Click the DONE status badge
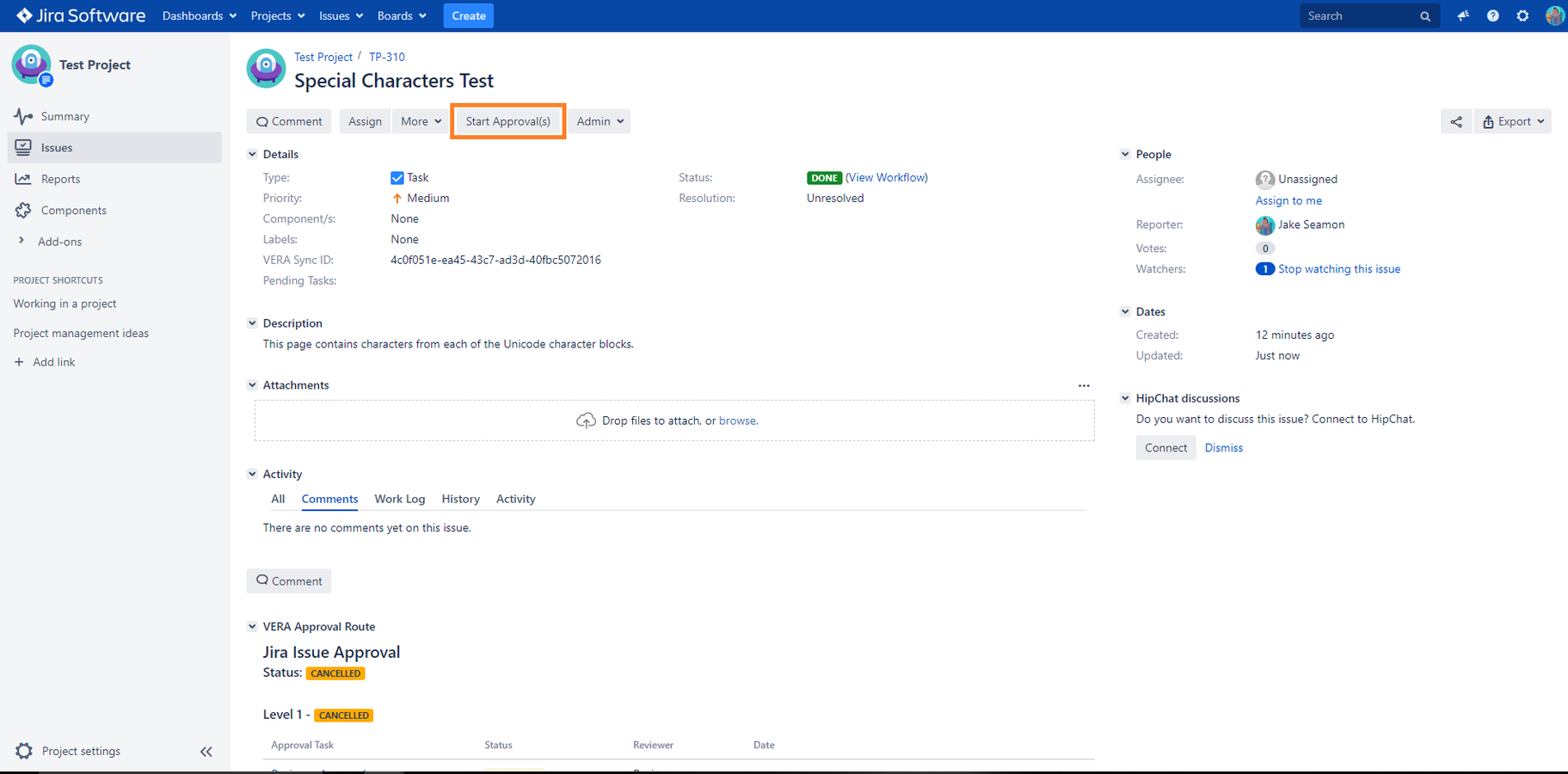Screen dimensions: 1568x774 coord(824,178)
